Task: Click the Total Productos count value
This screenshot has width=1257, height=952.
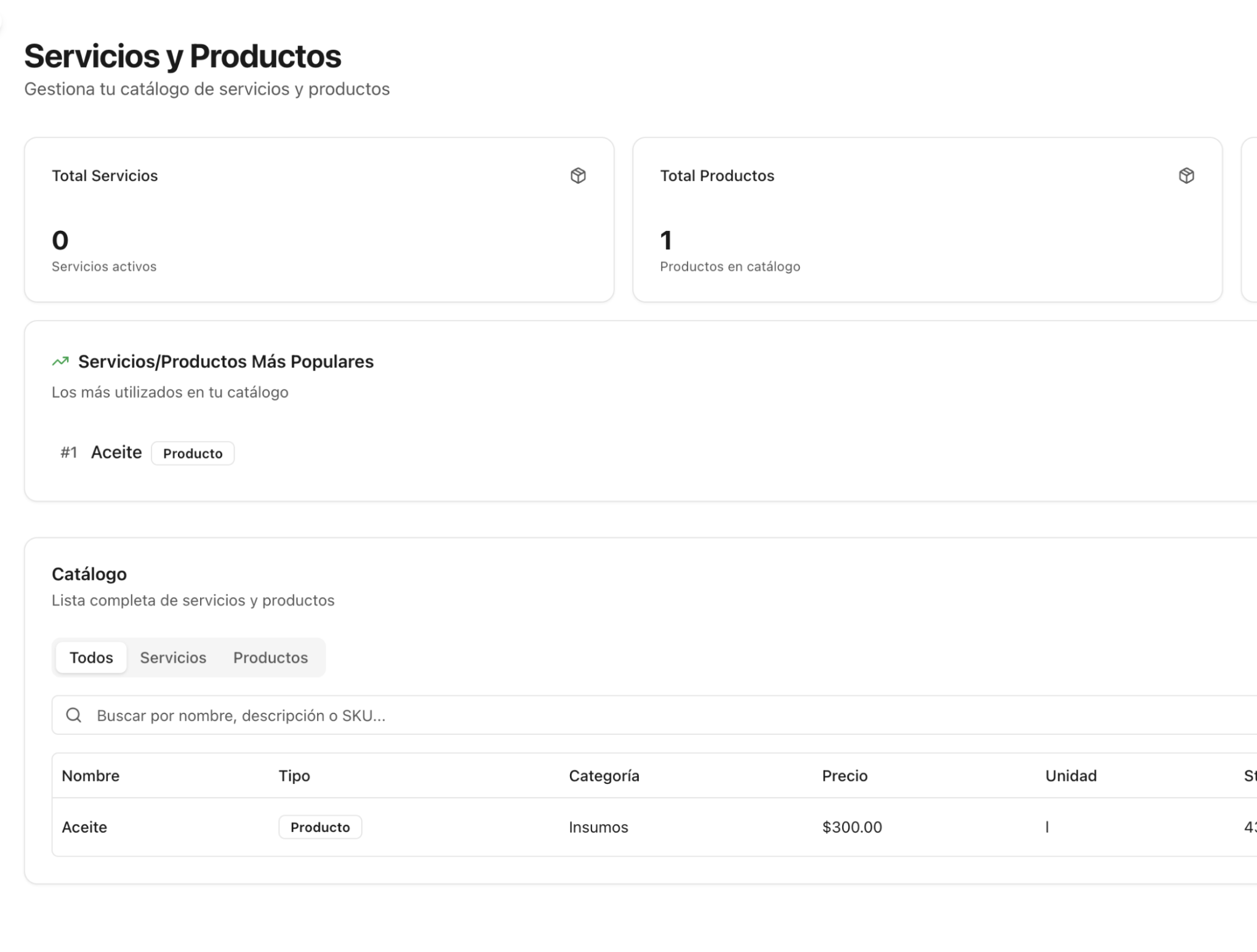Action: pos(666,240)
